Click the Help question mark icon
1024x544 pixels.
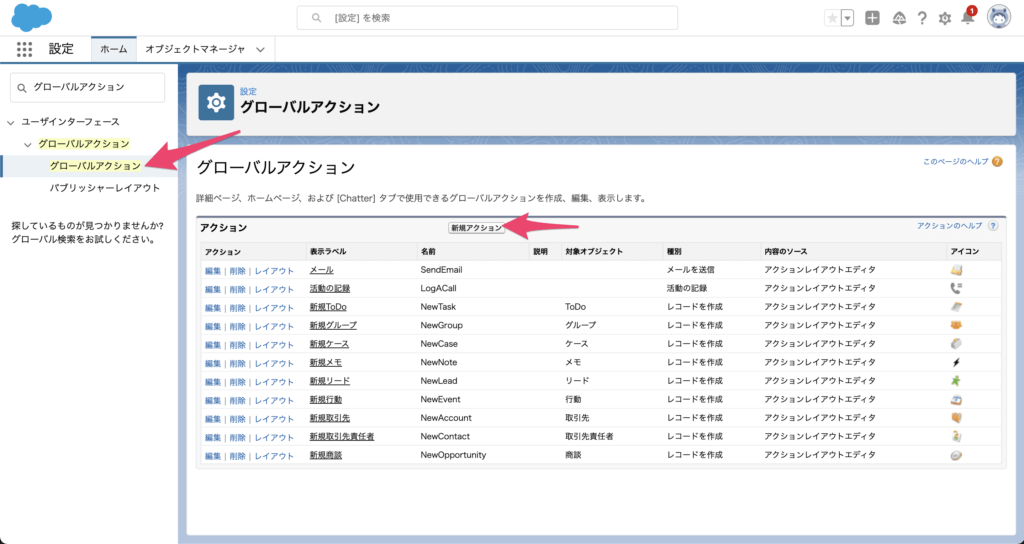click(x=921, y=18)
